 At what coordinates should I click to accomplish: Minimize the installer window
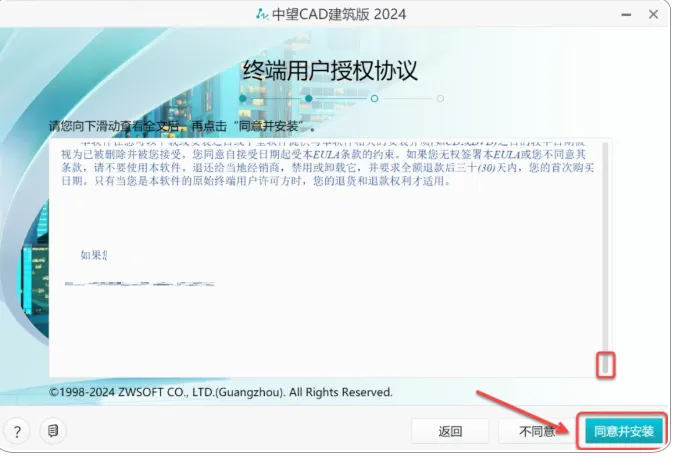coord(626,15)
